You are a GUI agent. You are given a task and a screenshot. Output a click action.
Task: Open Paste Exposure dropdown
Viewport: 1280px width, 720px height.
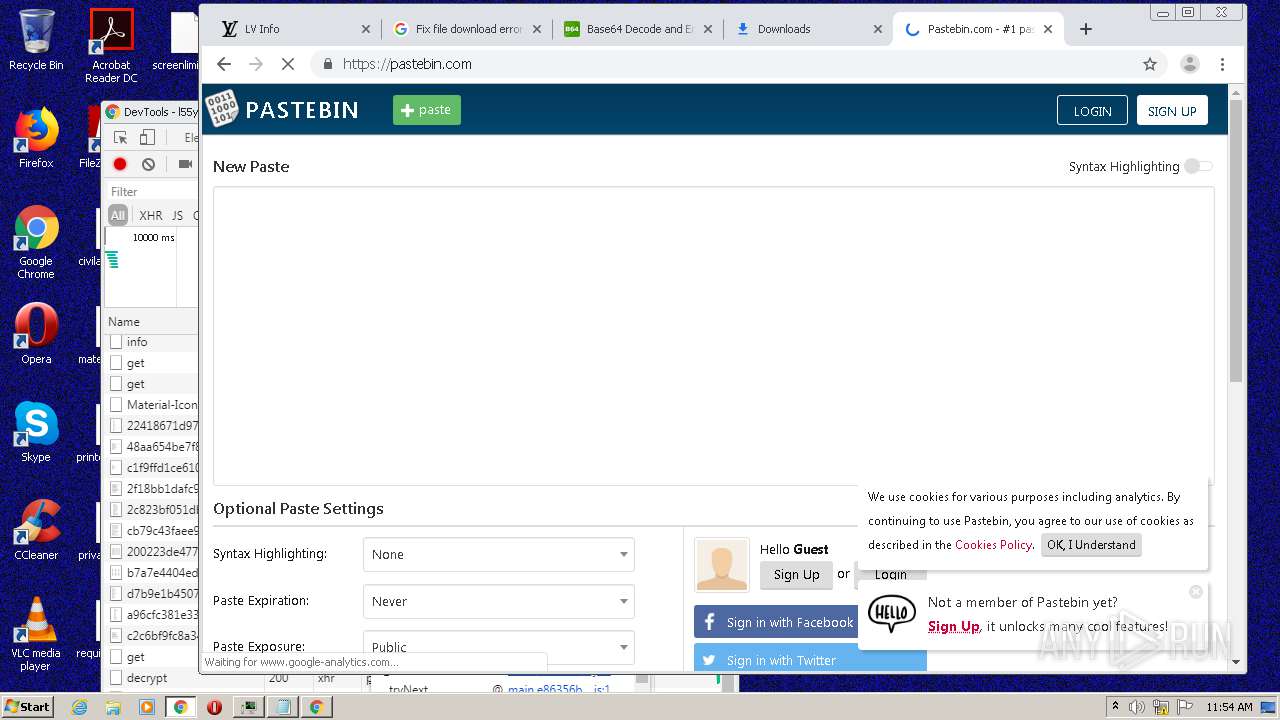click(498, 647)
